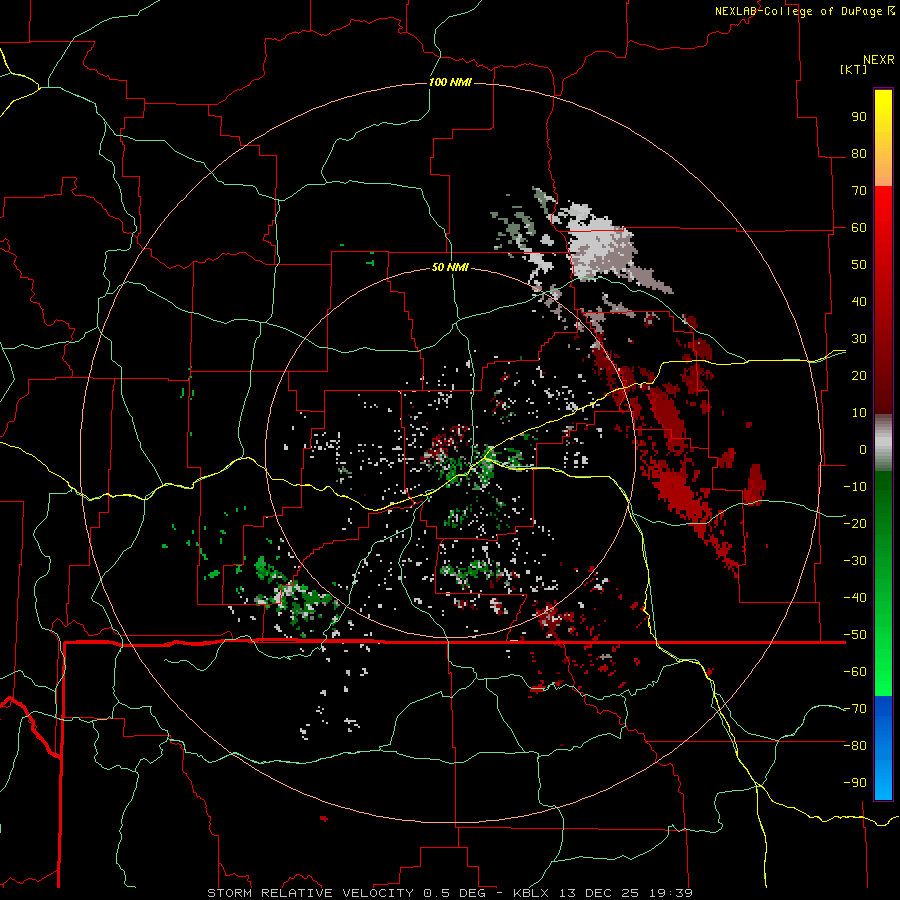Click the -20 value on velocity scale
This screenshot has height=900, width=900.
tap(855, 524)
